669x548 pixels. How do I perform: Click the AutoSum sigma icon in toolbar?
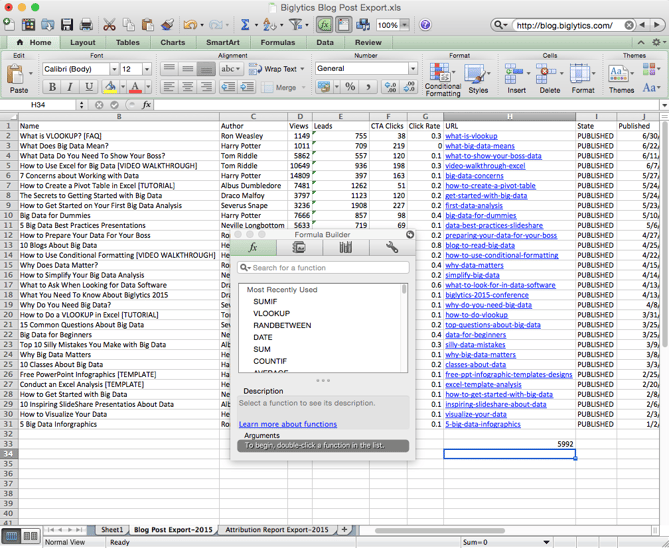pos(244,25)
